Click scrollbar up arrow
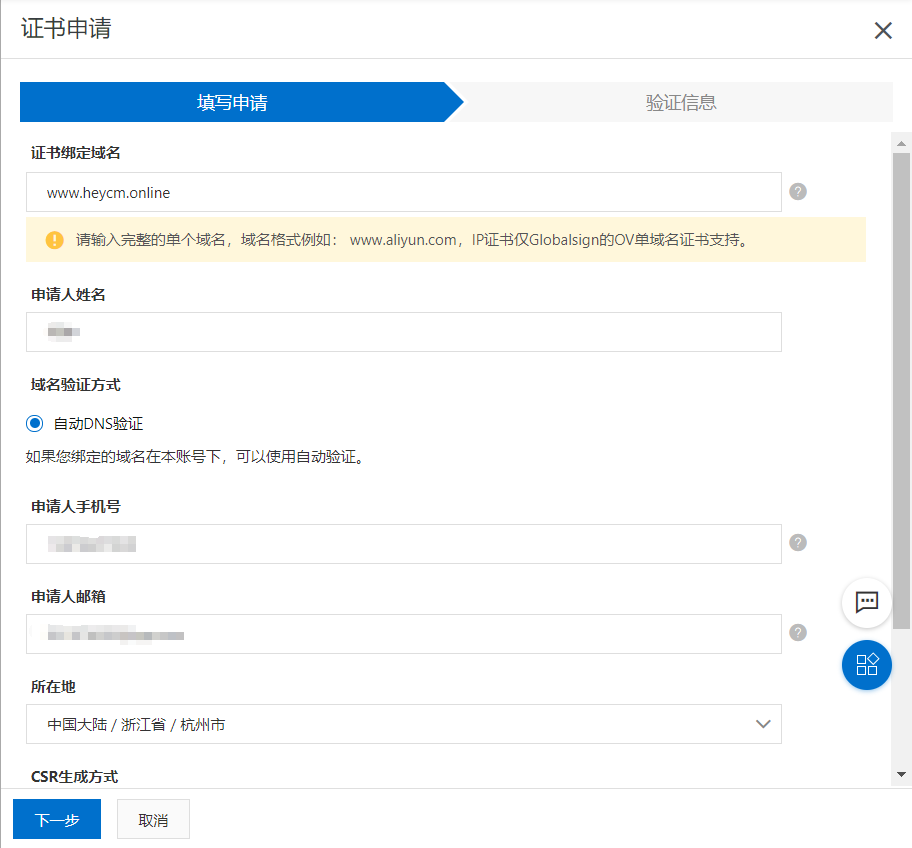This screenshot has height=848, width=912. (901, 145)
